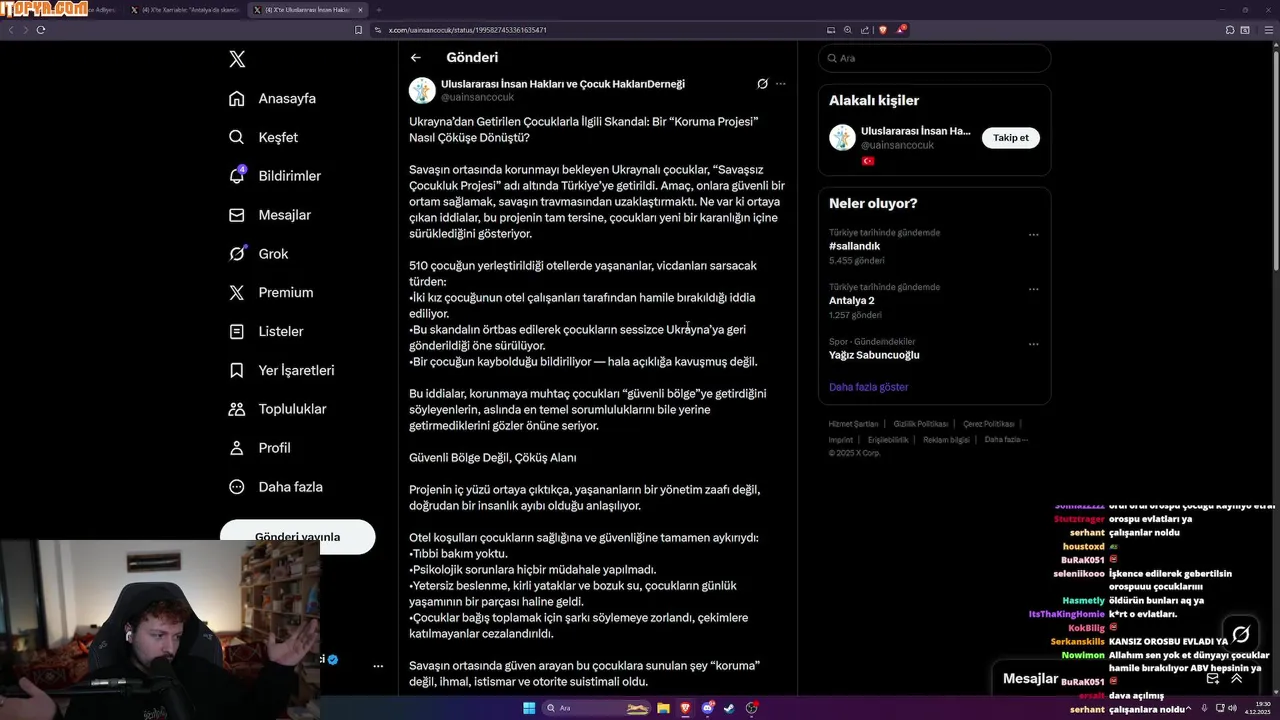The height and width of the screenshot is (720, 1280).
Task: Click the Bildirimler bell icon
Action: [237, 176]
